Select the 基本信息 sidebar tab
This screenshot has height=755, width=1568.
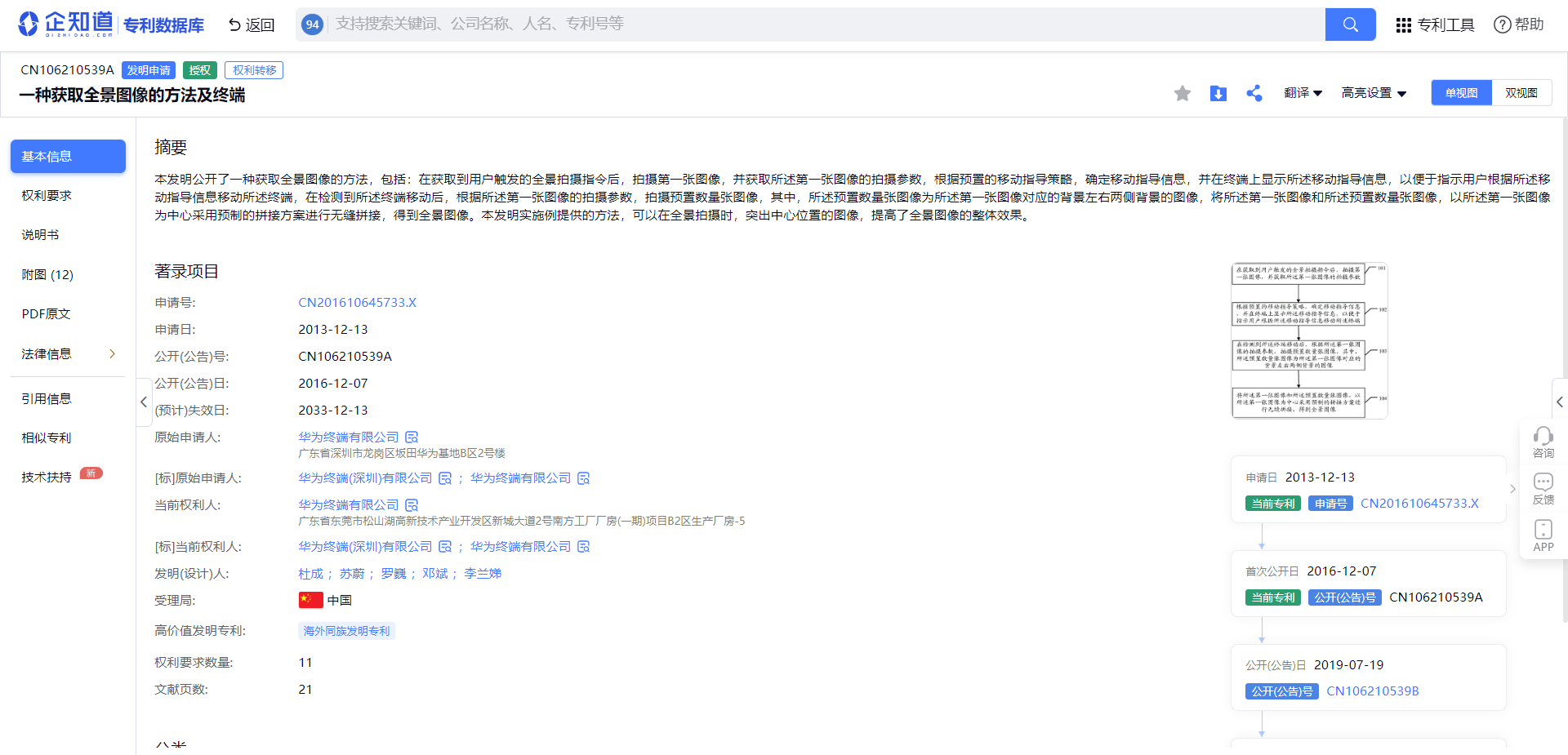pyautogui.click(x=68, y=156)
